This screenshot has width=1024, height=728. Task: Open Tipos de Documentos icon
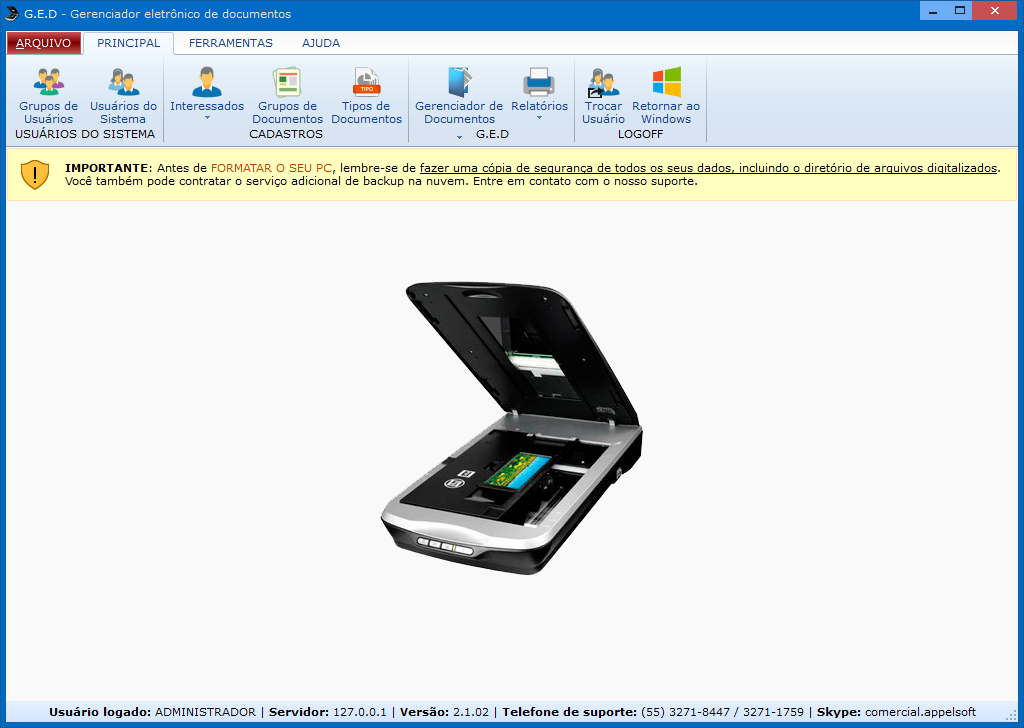[x=366, y=83]
